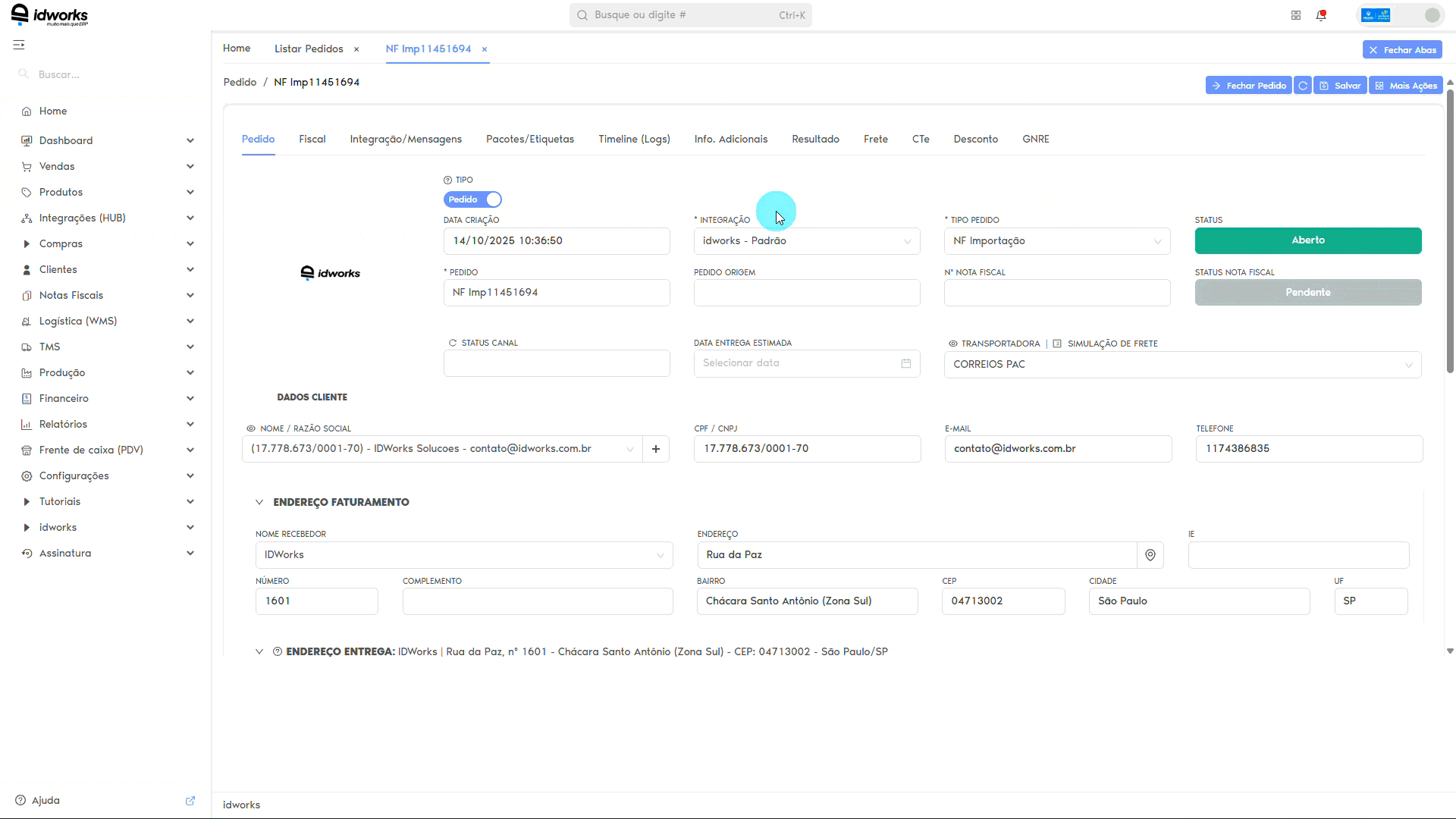Click the Logística (WMS) icon
Screen dimensions: 1456x819
tap(27, 322)
